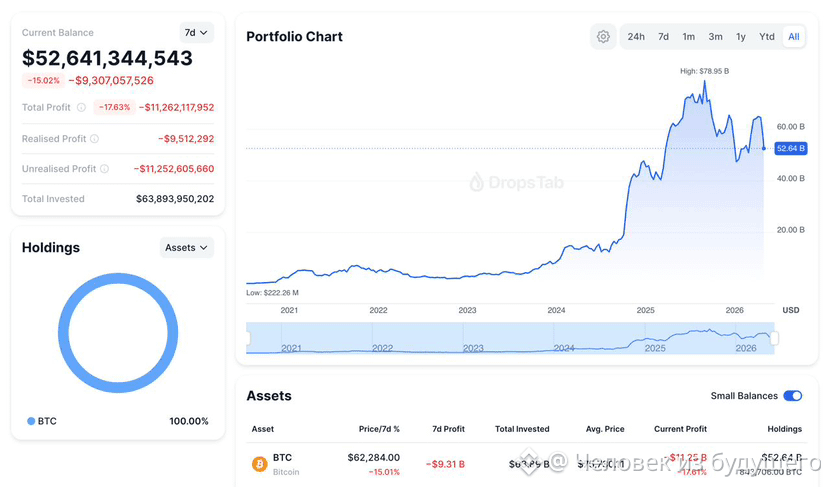Open chart settings gear icon
The image size is (829, 487).
coord(603,36)
